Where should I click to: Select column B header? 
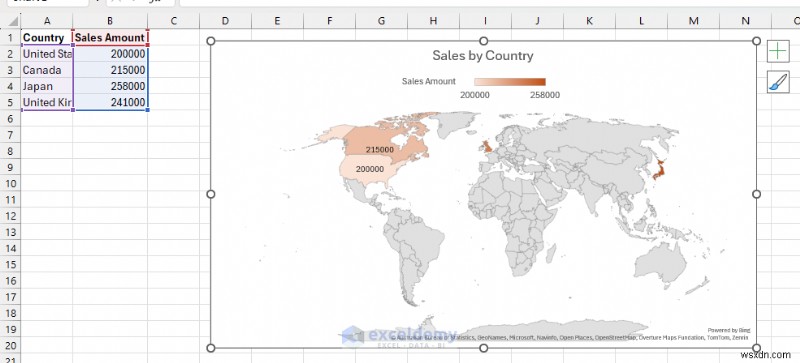(110, 21)
